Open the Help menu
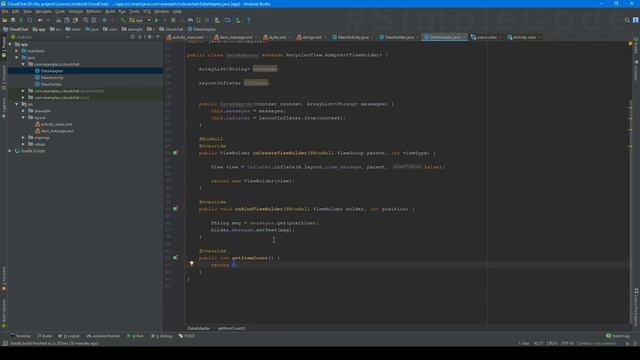This screenshot has width=640, height=360. [x=177, y=11]
